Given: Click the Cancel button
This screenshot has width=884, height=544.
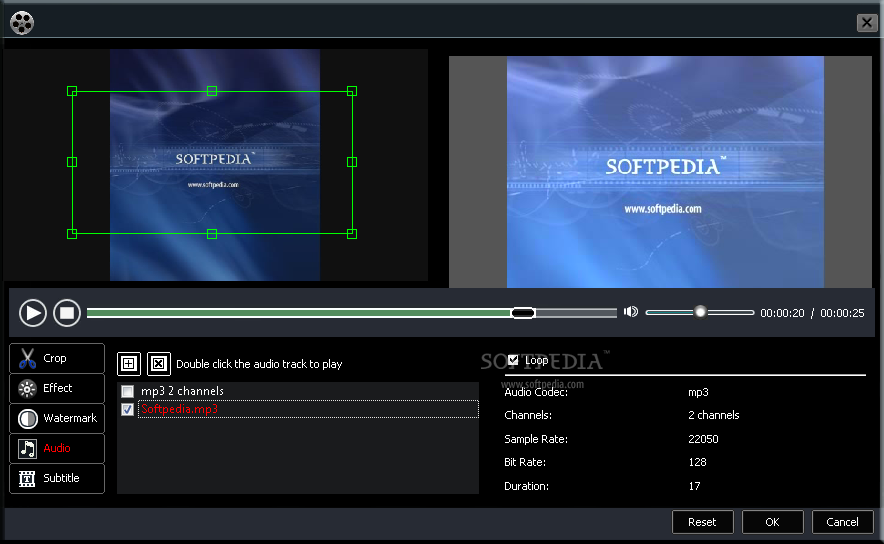Looking at the screenshot, I should [842, 522].
